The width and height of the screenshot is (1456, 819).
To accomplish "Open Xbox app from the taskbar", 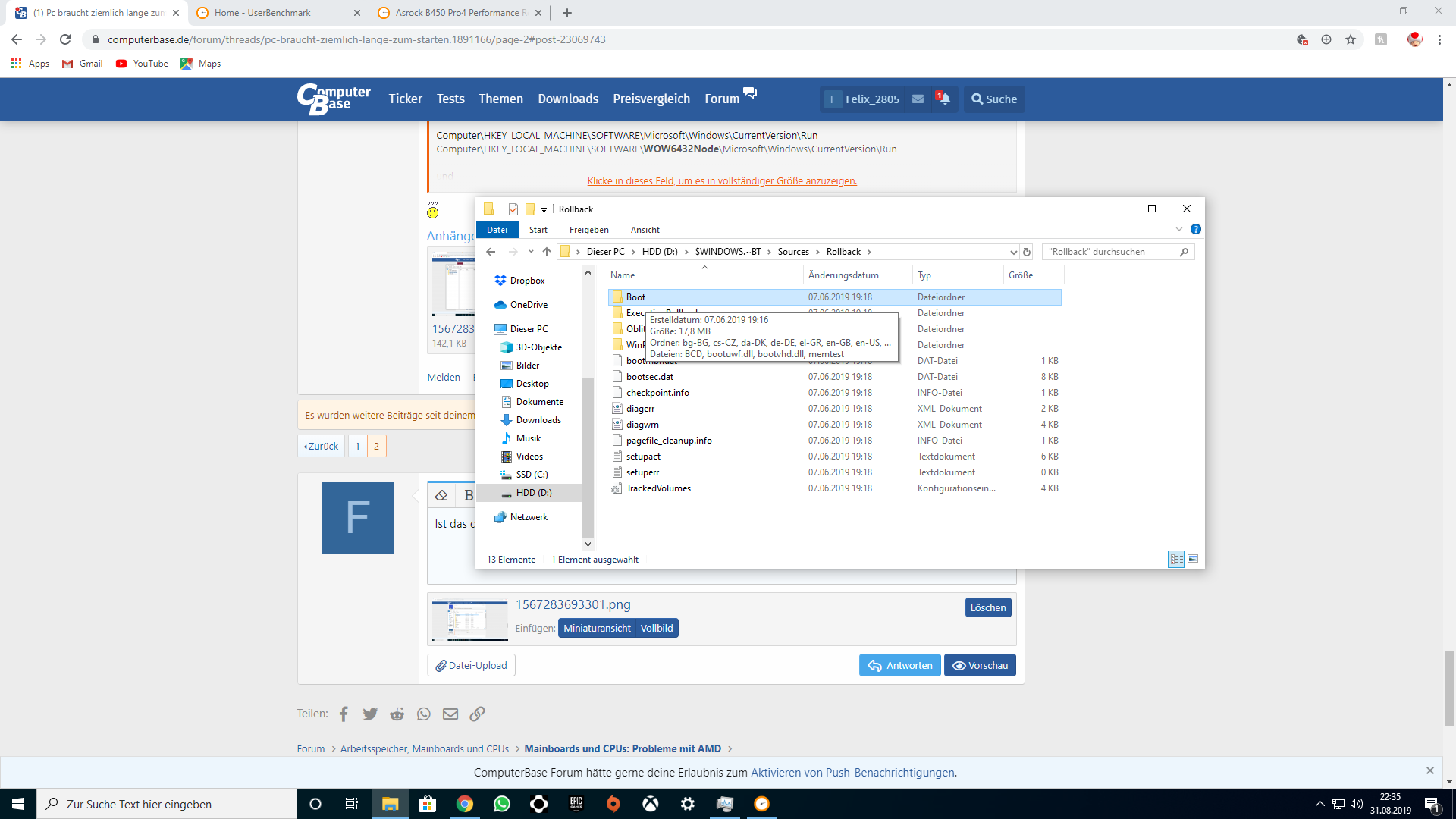I will pos(650,804).
